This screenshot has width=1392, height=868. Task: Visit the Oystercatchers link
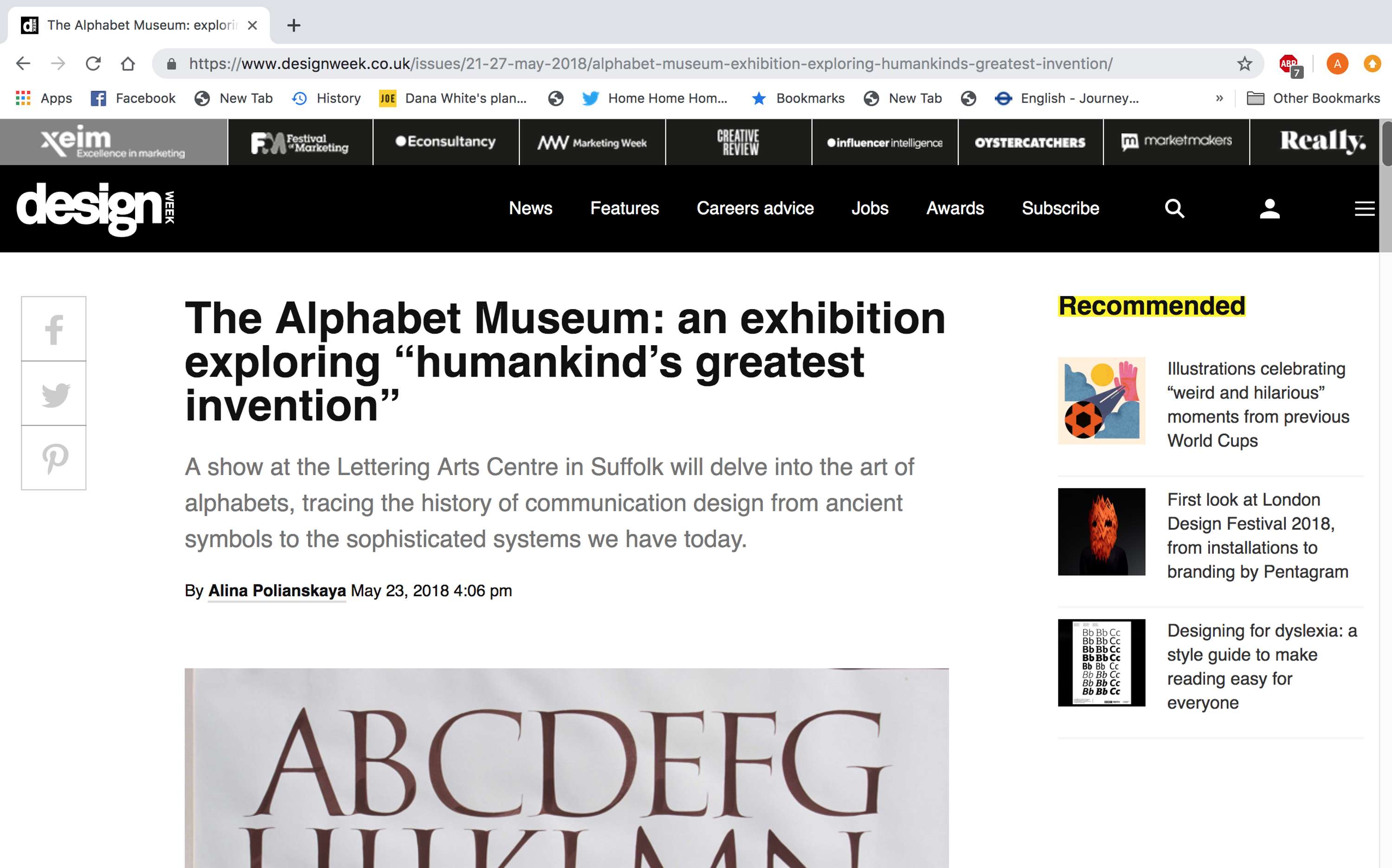coord(1031,142)
